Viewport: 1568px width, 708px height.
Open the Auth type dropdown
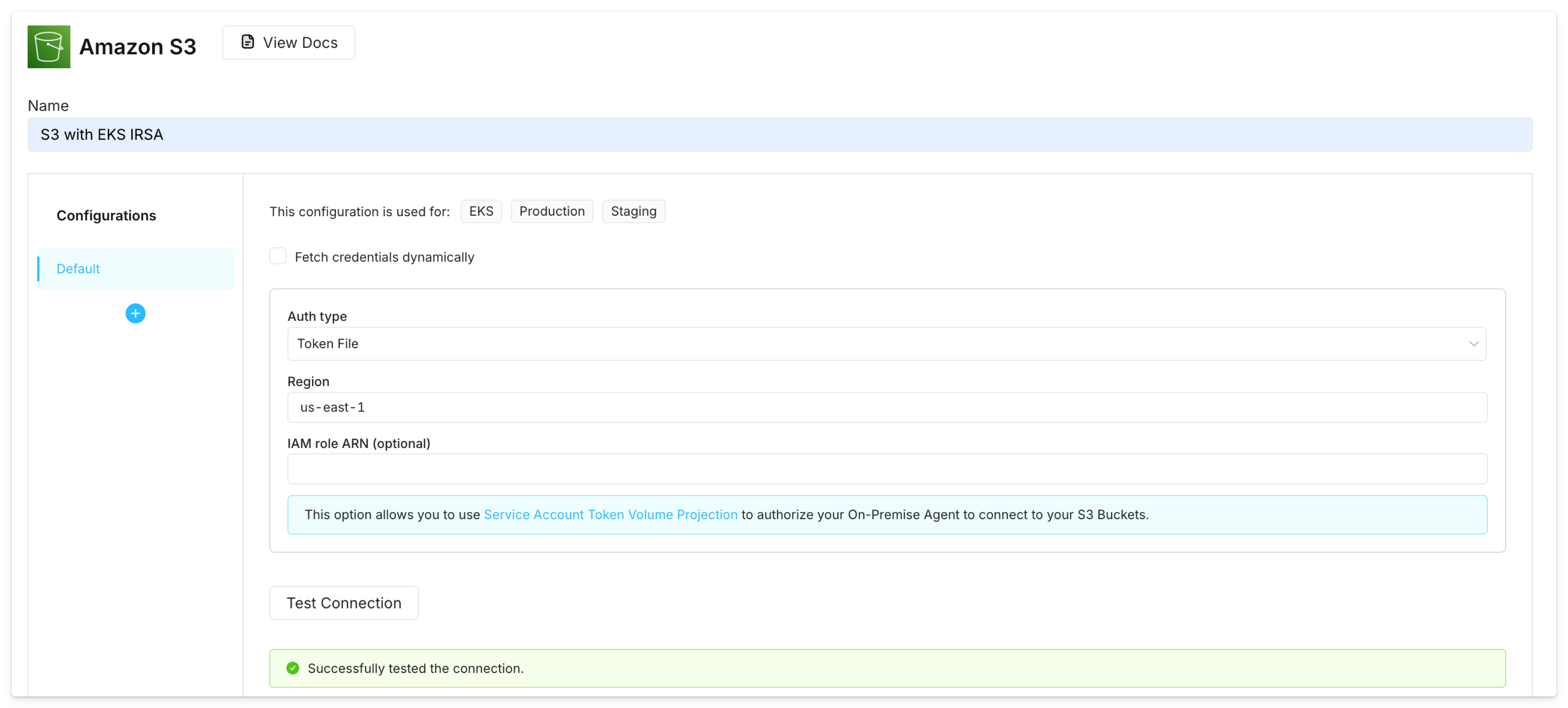click(x=886, y=343)
